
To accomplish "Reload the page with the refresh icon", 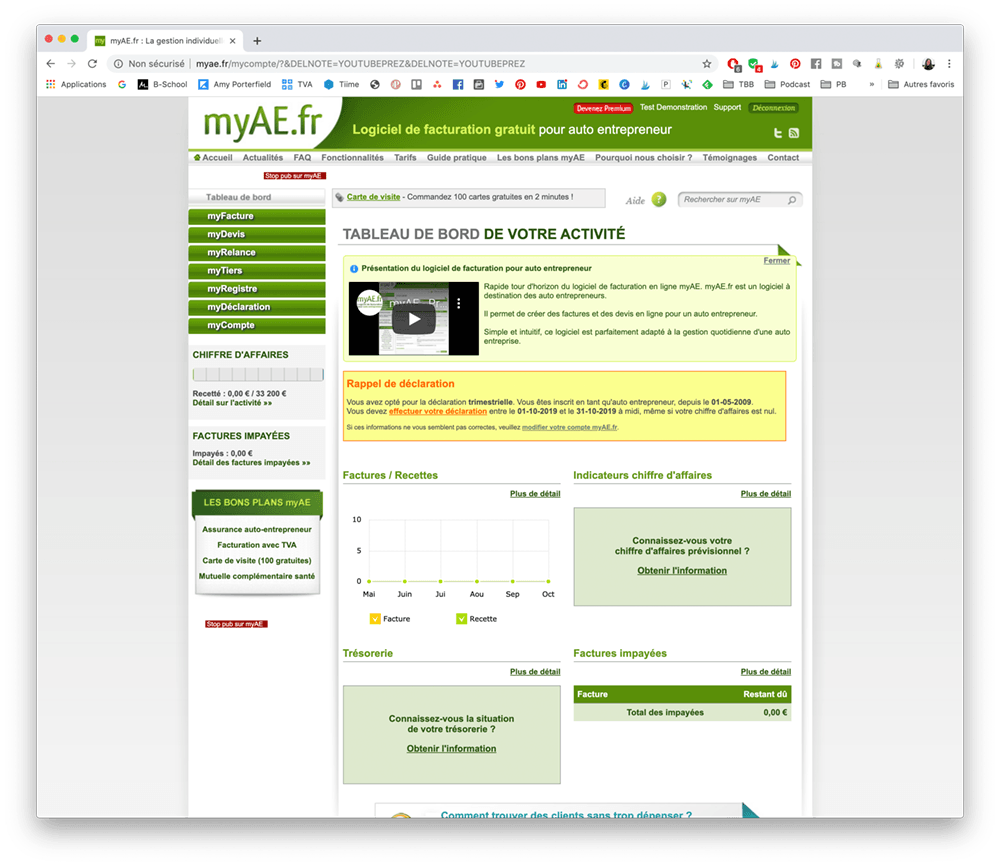I will 92,64.
